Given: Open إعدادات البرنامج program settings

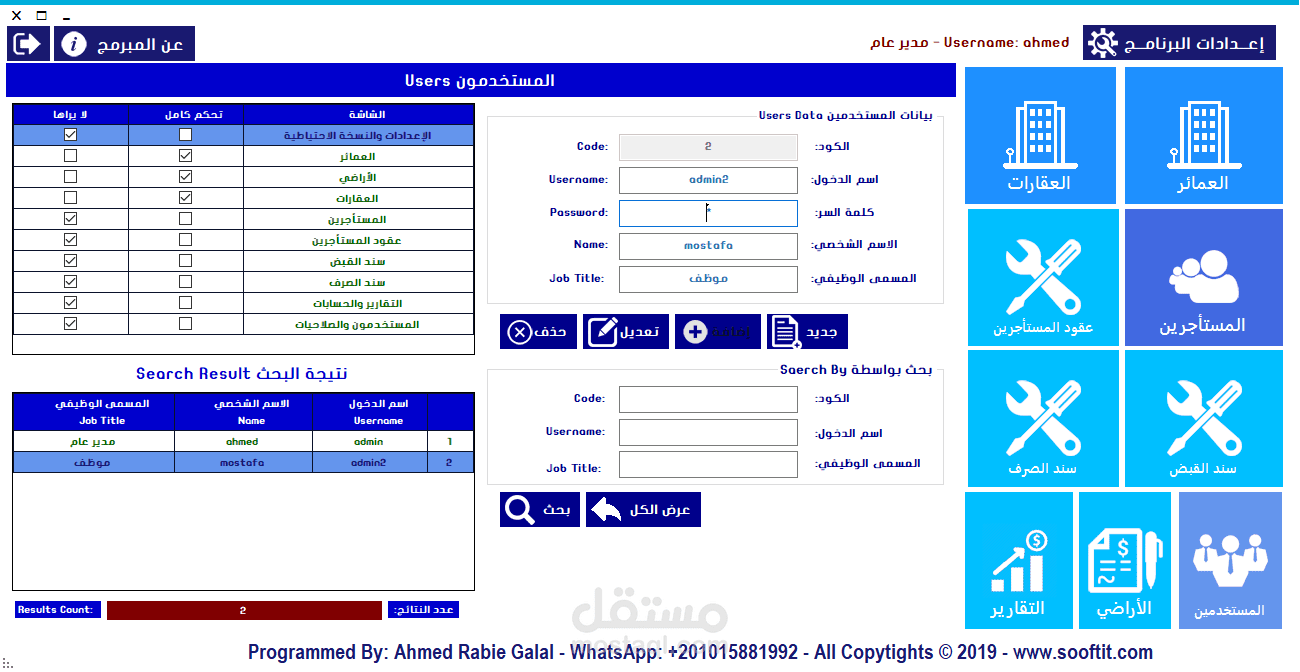Looking at the screenshot, I should [x=1179, y=43].
